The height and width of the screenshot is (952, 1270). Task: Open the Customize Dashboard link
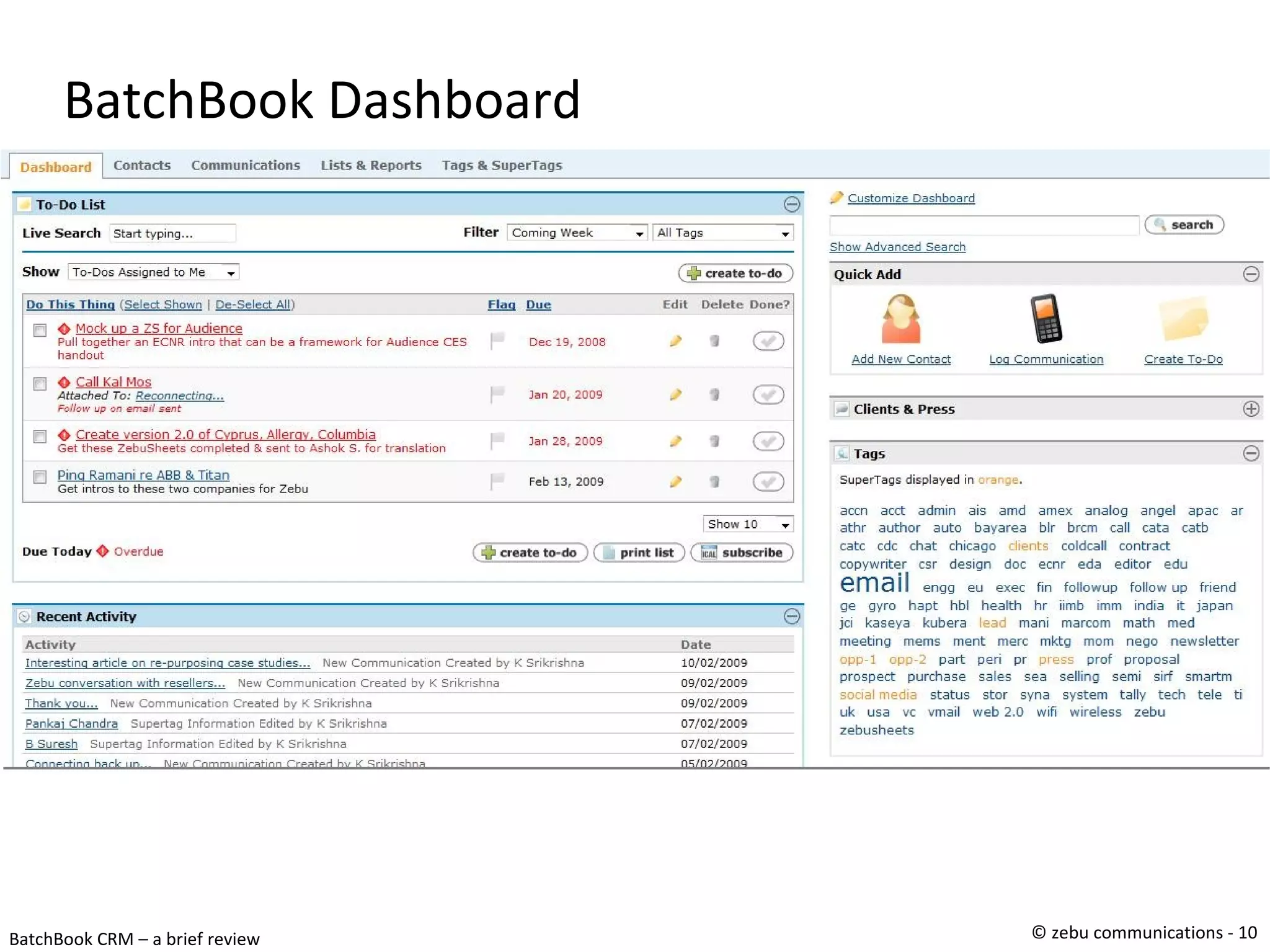pyautogui.click(x=911, y=198)
